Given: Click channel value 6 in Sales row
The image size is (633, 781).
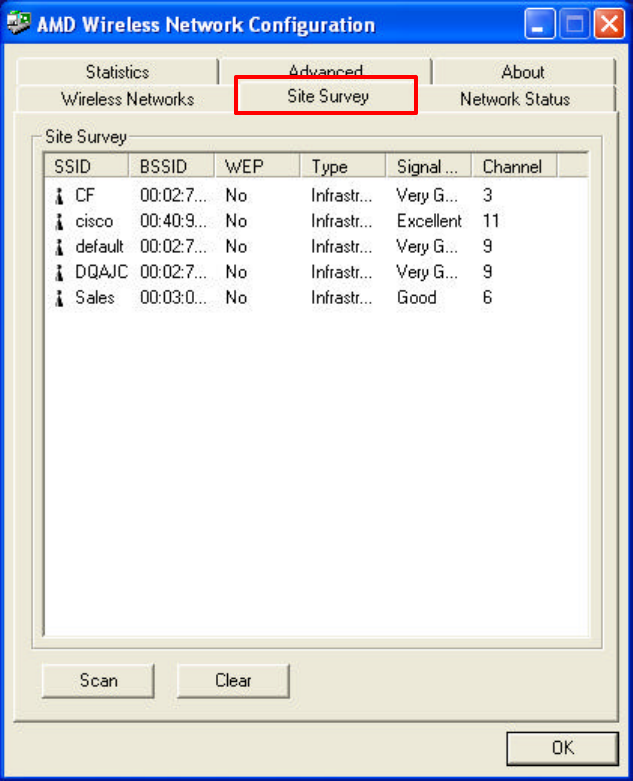Looking at the screenshot, I should (487, 297).
